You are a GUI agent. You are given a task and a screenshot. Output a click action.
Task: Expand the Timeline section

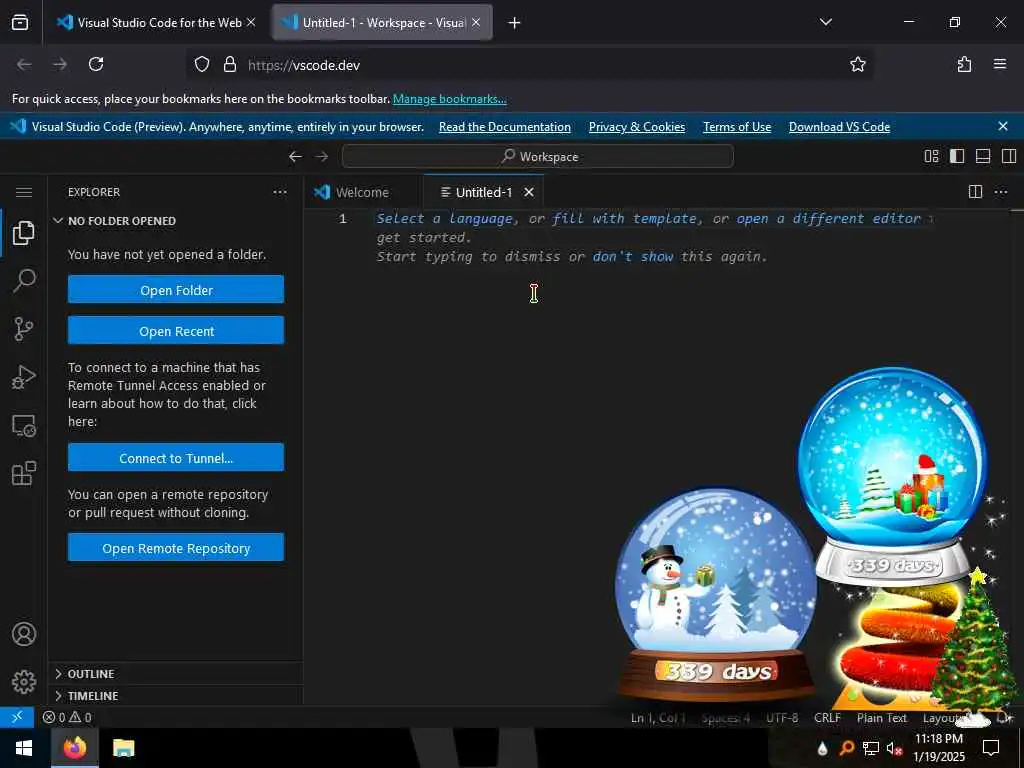click(x=176, y=696)
